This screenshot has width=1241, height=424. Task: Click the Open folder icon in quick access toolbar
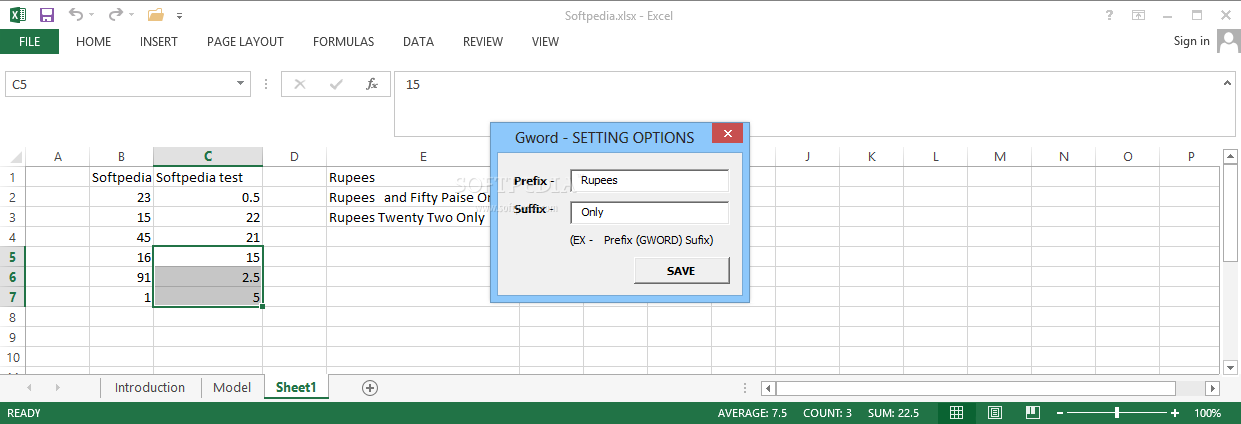pos(155,15)
